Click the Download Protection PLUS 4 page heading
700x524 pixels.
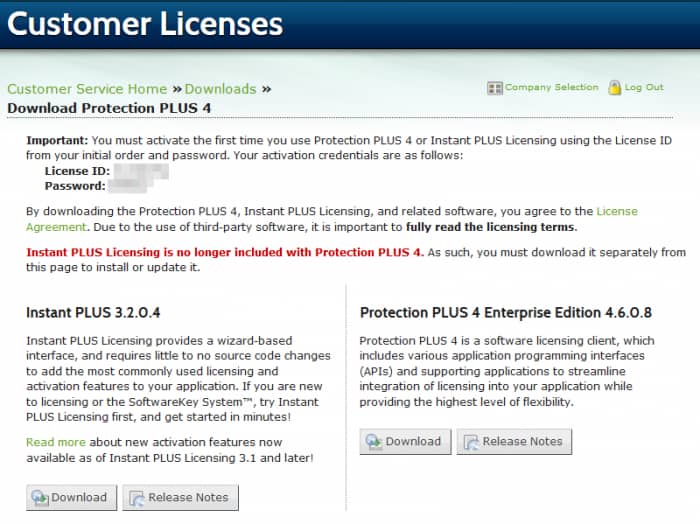pos(109,108)
